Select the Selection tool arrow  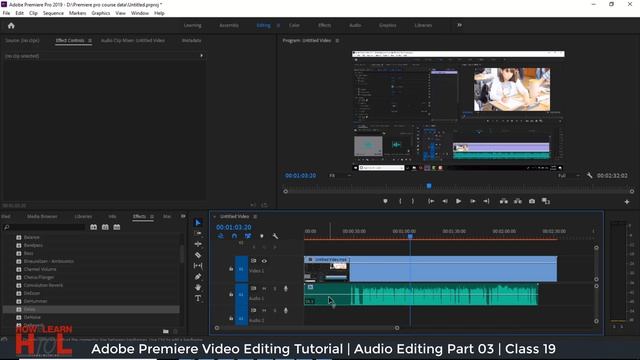click(198, 223)
